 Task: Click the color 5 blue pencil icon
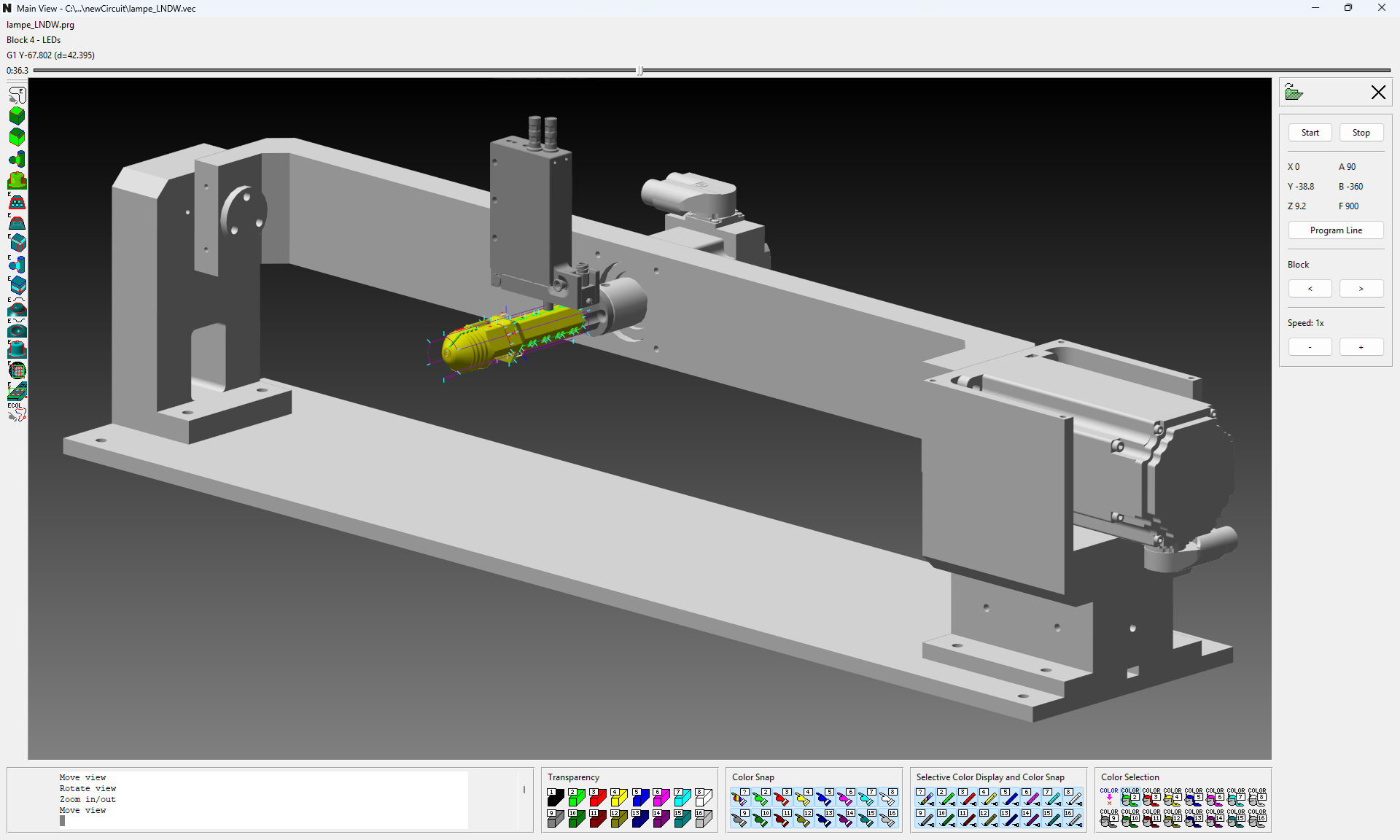click(1009, 798)
